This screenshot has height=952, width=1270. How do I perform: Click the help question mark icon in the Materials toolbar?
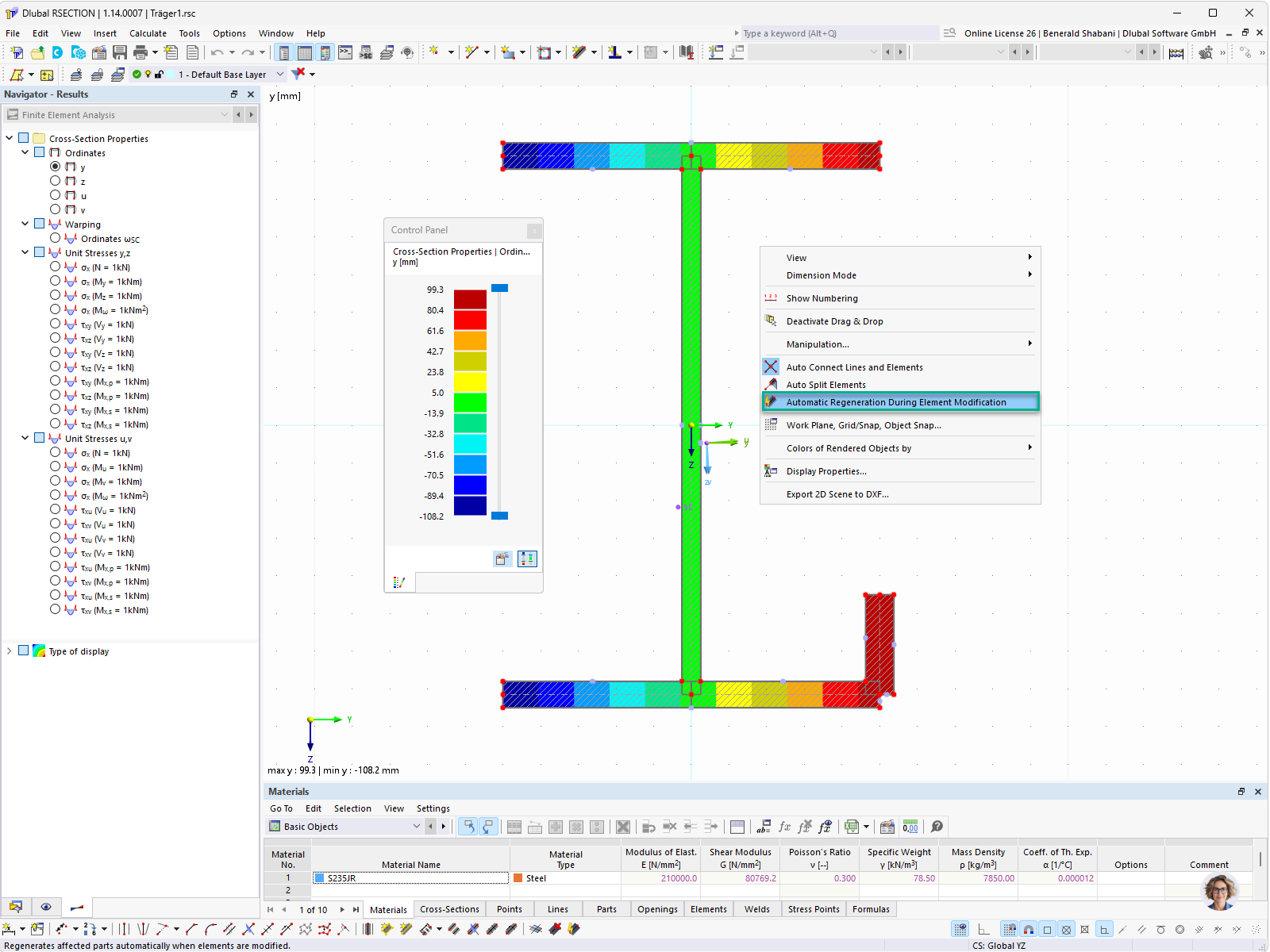coord(937,827)
